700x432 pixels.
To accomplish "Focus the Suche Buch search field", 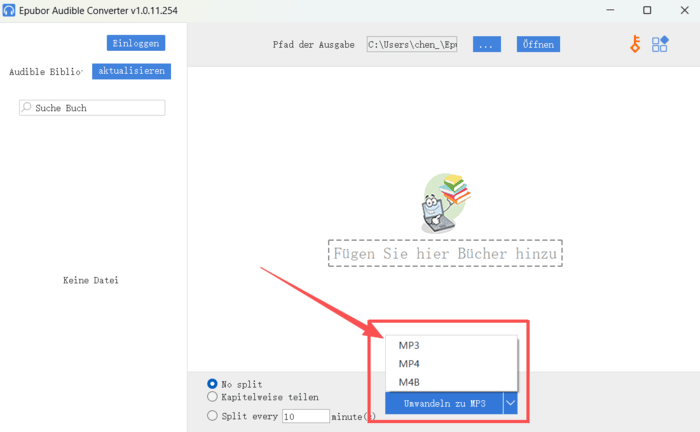I will [x=92, y=108].
